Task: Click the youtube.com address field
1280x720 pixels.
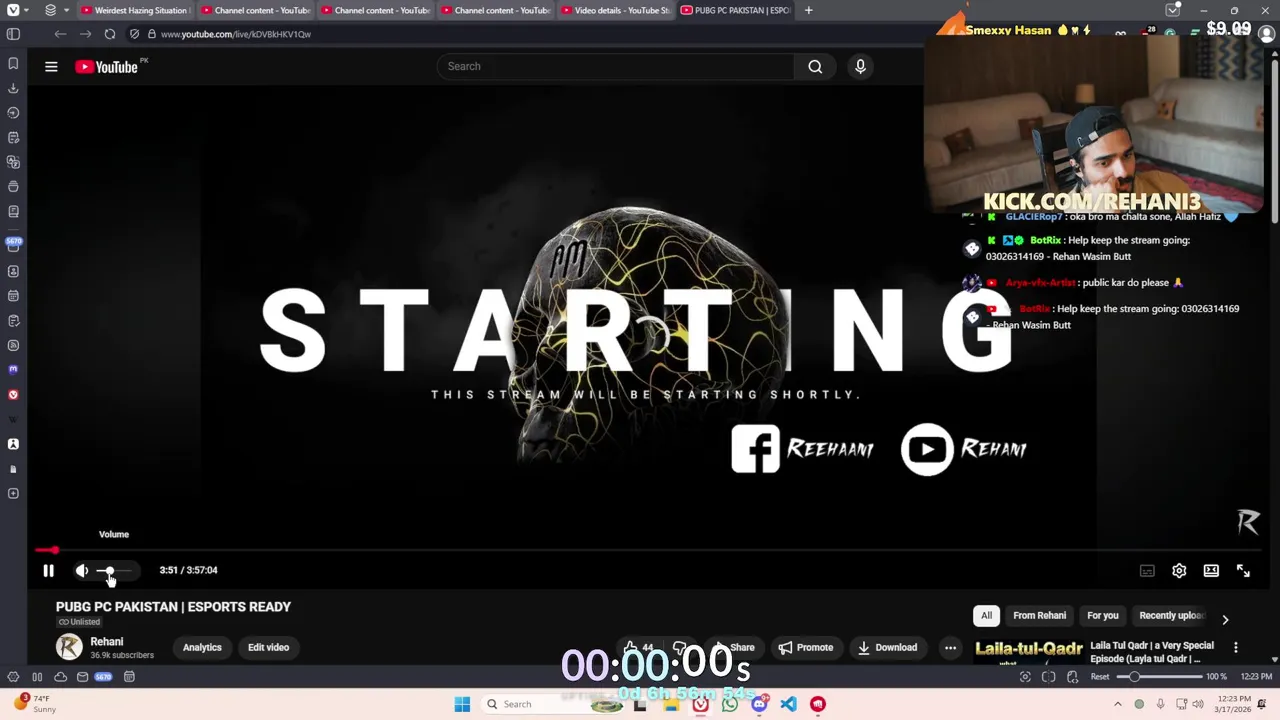Action: pyautogui.click(x=235, y=34)
